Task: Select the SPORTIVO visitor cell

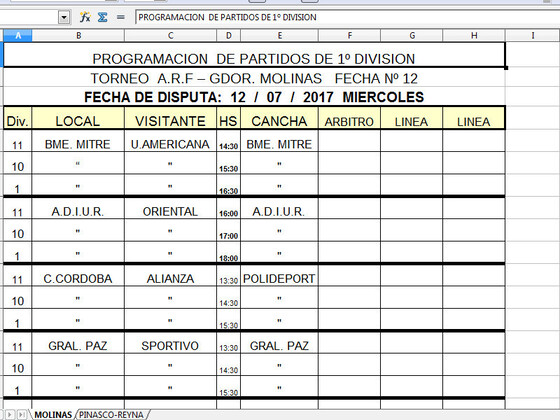Action: (x=170, y=342)
